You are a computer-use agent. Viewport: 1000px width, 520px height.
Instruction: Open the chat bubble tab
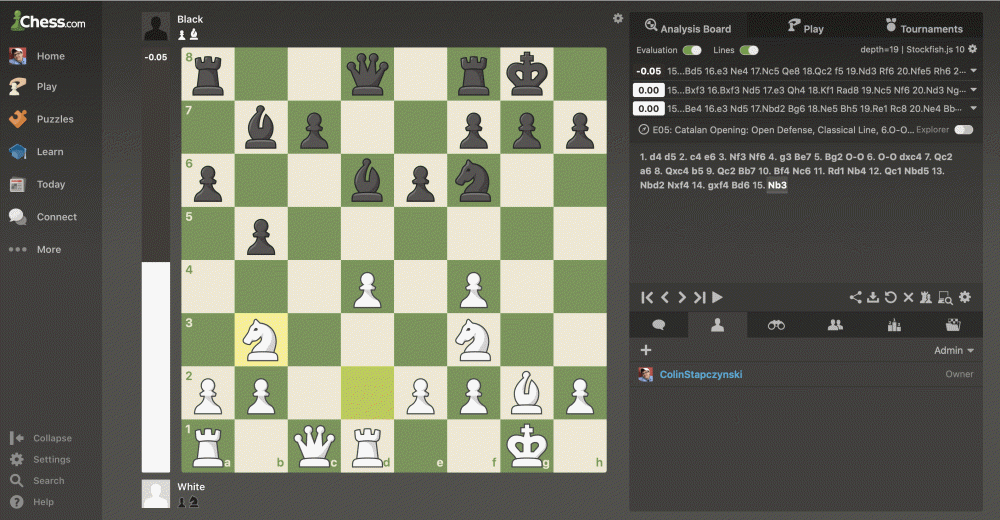click(x=658, y=325)
